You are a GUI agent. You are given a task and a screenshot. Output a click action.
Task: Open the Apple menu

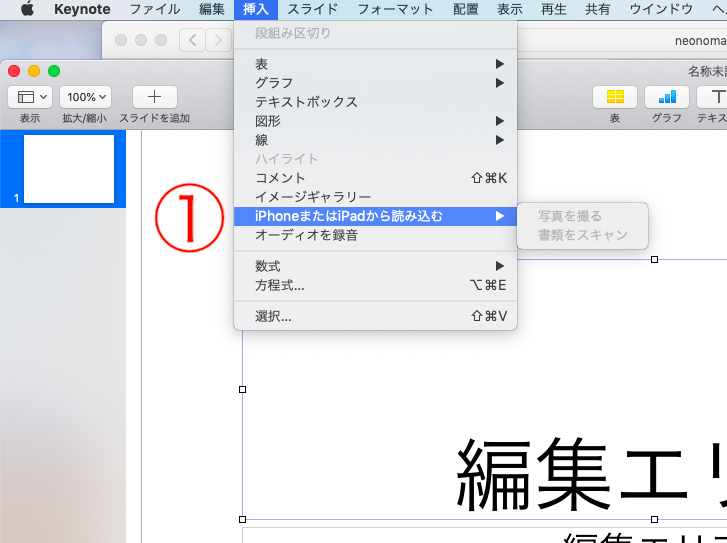pyautogui.click(x=27, y=9)
